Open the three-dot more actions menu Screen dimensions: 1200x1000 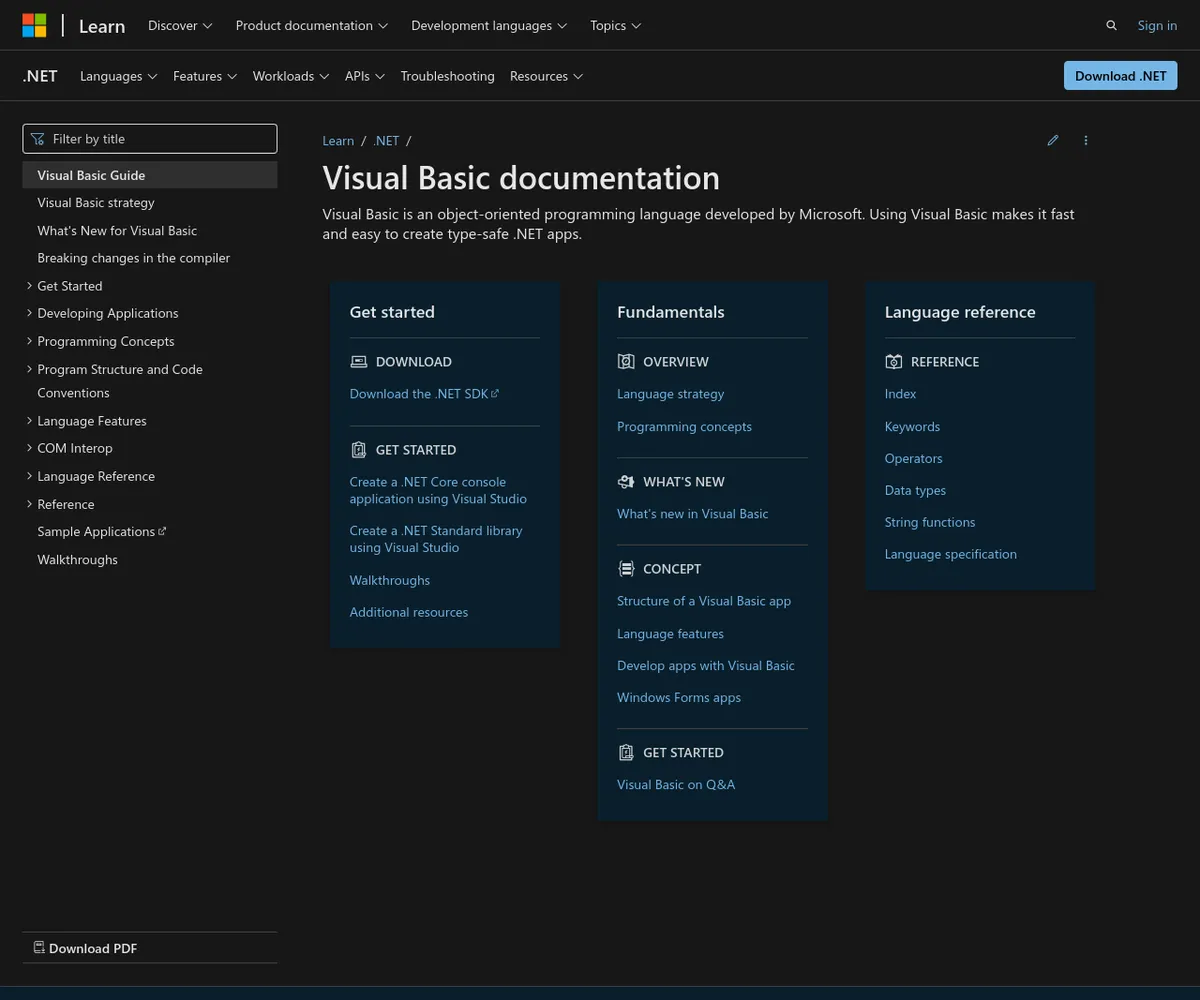pos(1086,141)
